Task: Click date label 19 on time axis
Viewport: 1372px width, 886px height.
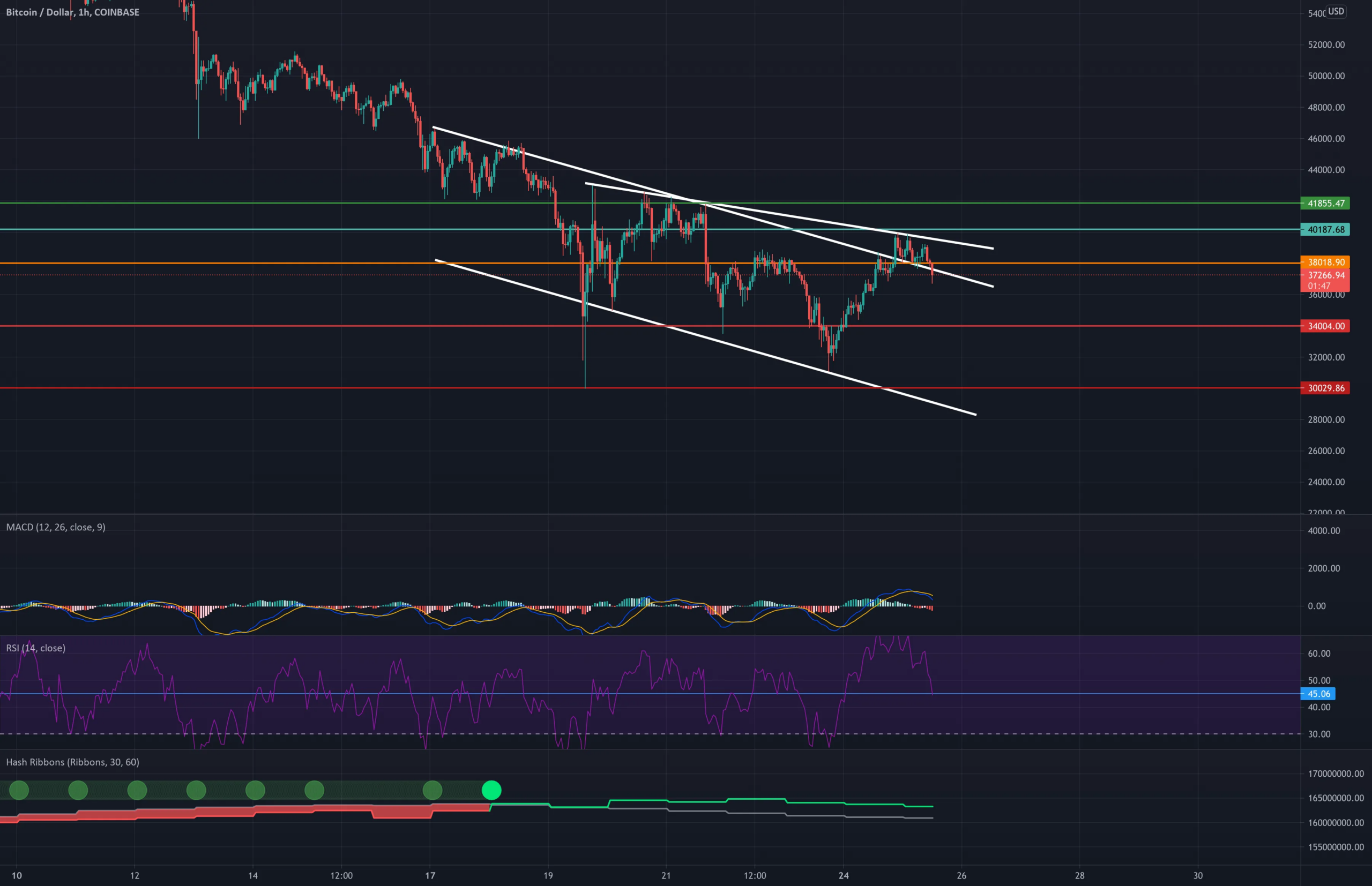Action: click(x=548, y=876)
